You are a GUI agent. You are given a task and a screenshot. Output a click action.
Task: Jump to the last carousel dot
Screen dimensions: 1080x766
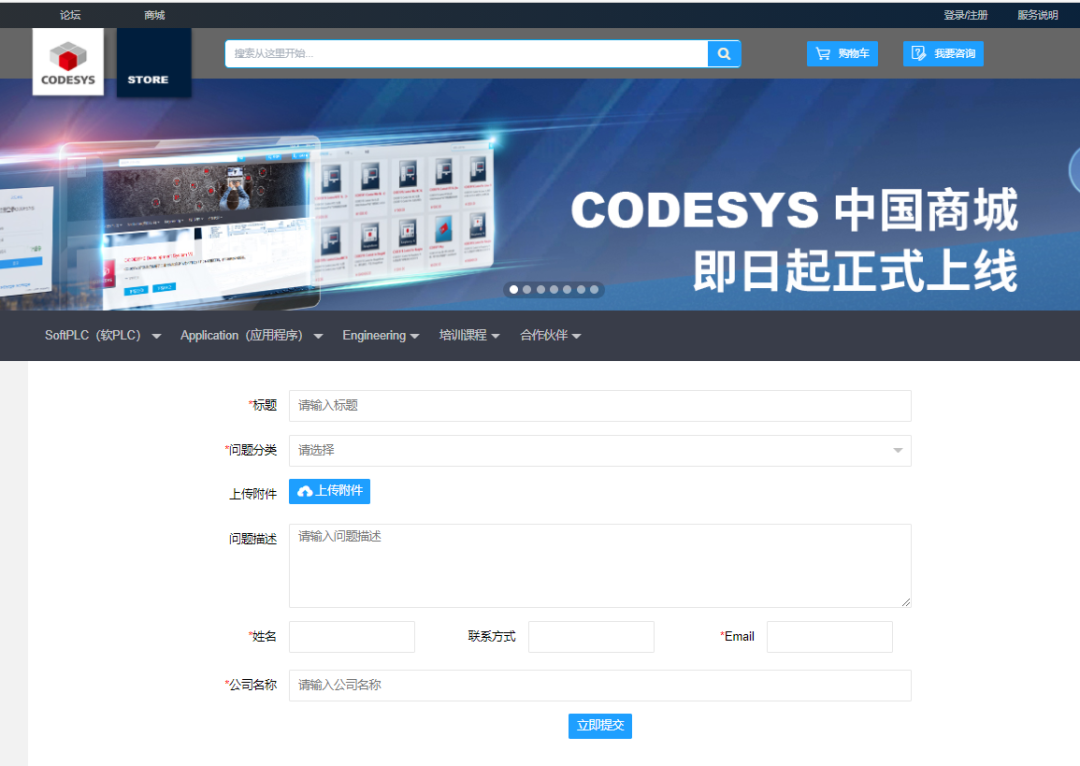tap(594, 290)
